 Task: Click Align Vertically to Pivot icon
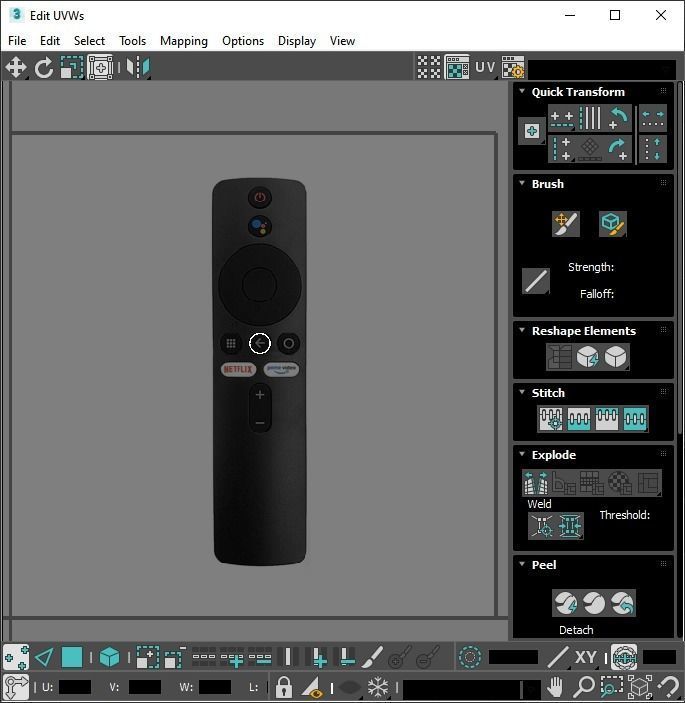point(561,149)
